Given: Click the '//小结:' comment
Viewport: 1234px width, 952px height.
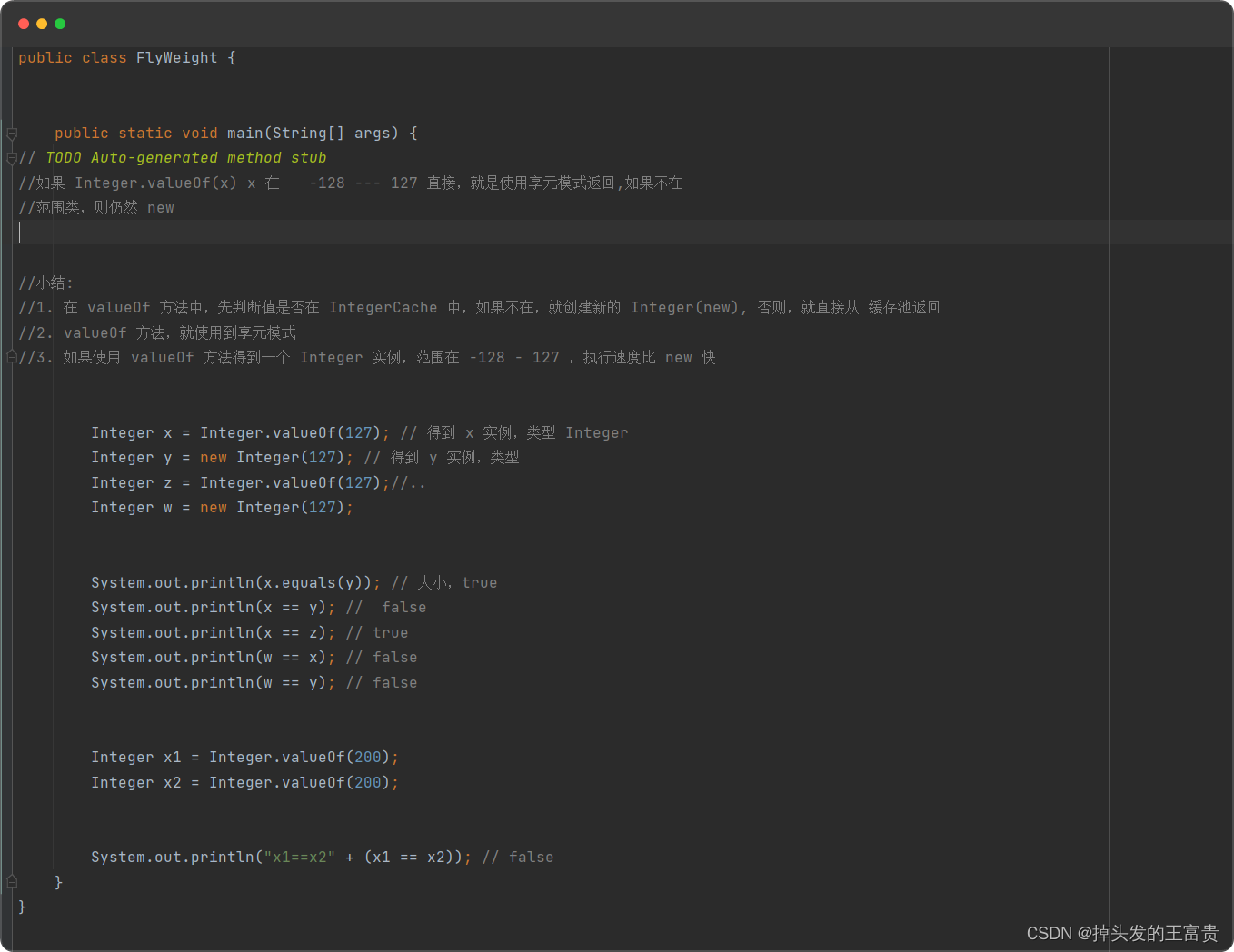Looking at the screenshot, I should click(x=45, y=283).
